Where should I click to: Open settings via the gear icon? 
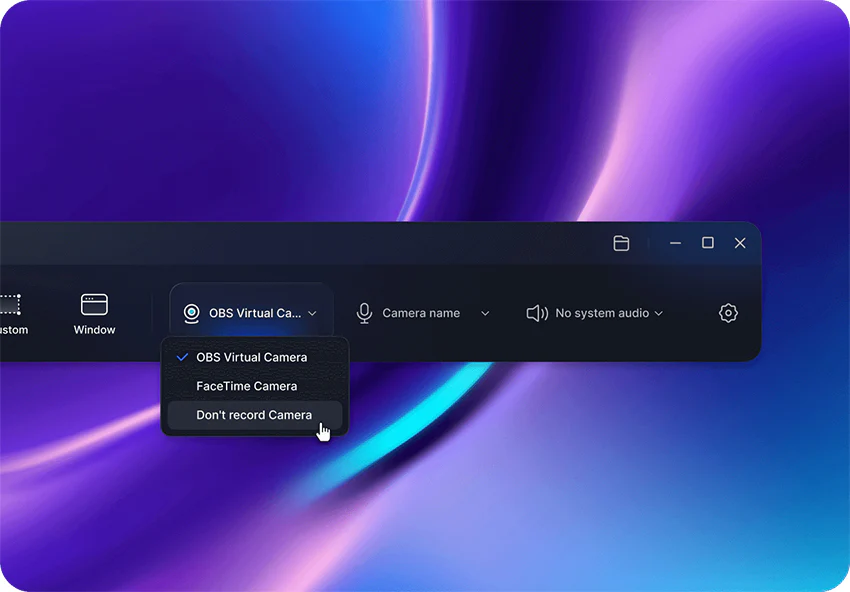pos(728,313)
